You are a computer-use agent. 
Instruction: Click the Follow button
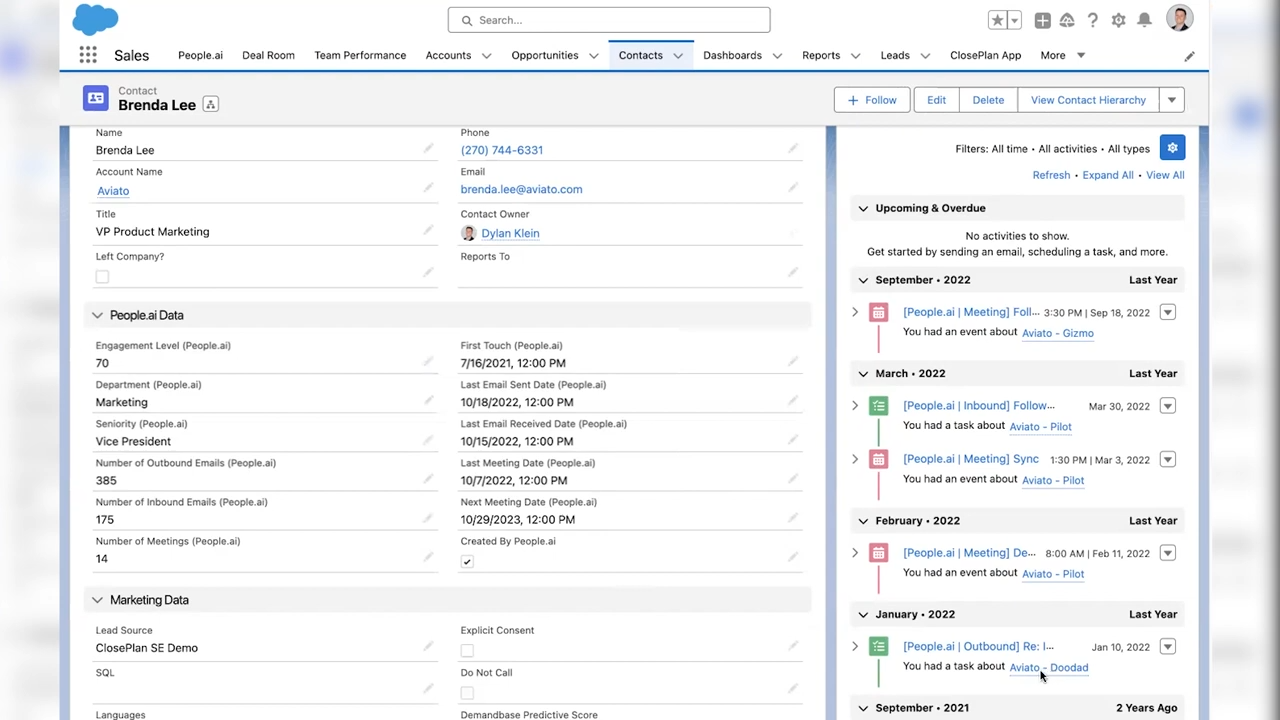pos(872,100)
